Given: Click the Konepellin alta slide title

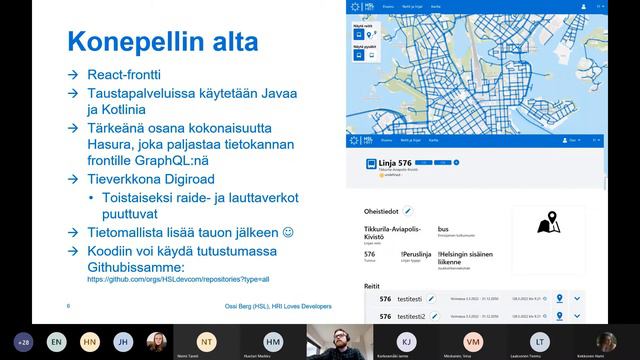Looking at the screenshot, I should [x=163, y=41].
